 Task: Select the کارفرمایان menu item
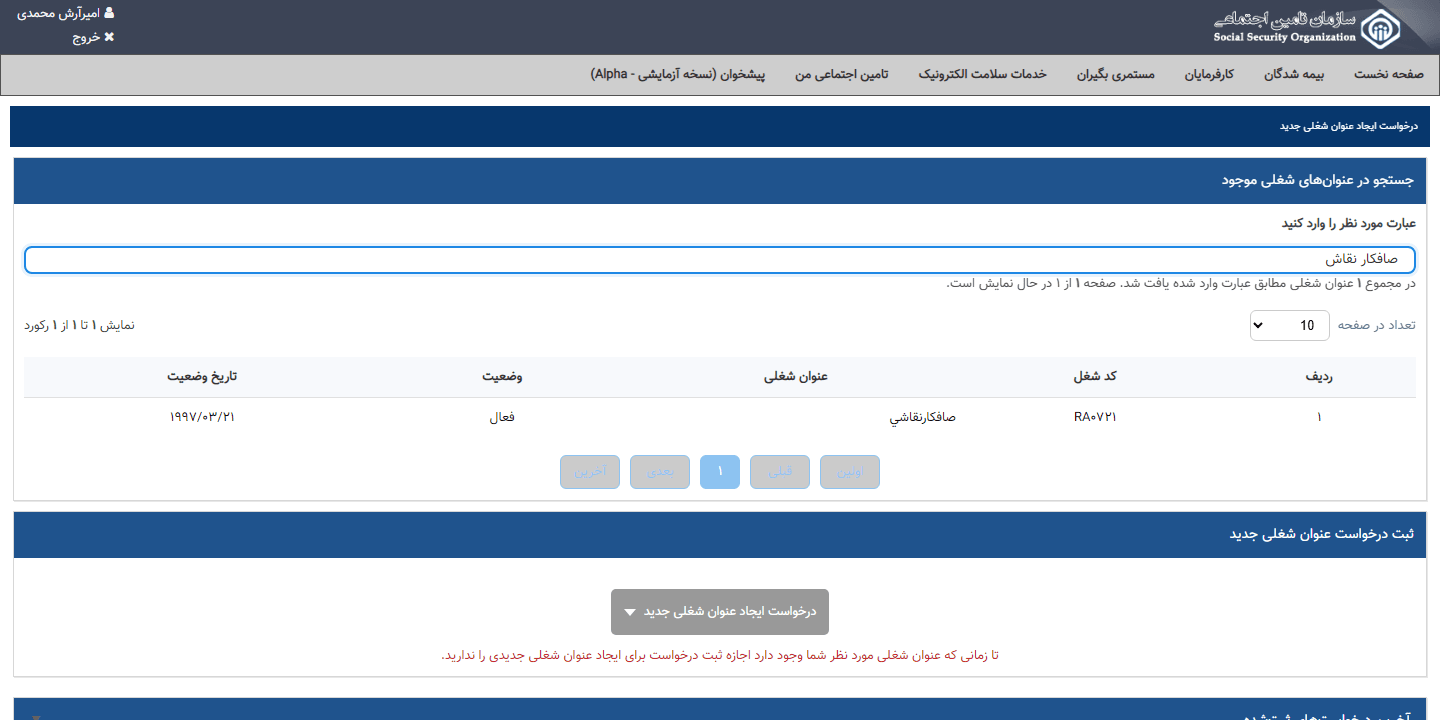(1210, 75)
